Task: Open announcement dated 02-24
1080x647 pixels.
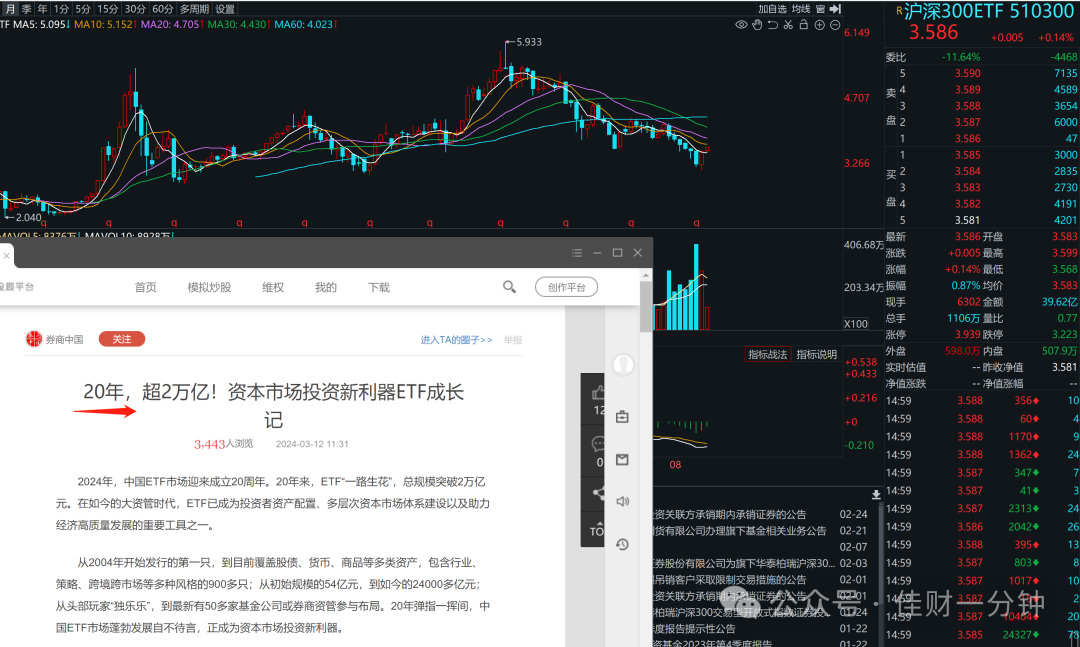Action: click(x=760, y=514)
